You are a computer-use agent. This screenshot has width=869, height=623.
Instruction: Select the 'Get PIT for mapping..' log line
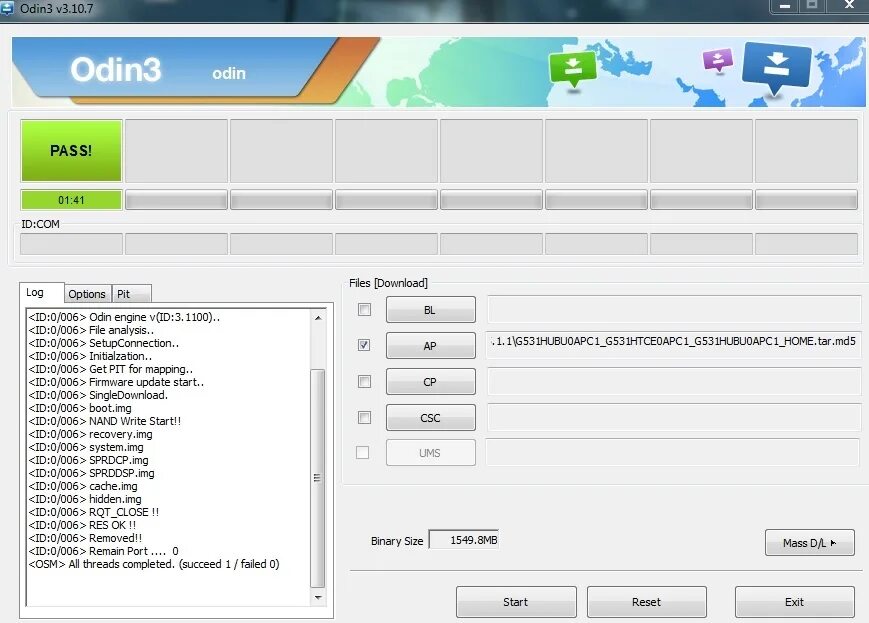[111, 369]
